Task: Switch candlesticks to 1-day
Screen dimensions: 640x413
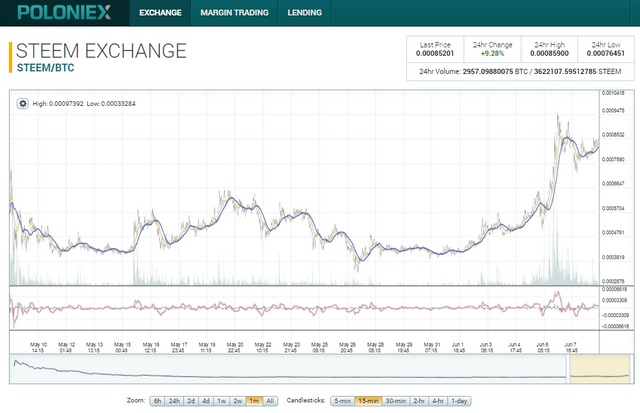Action: tap(459, 401)
